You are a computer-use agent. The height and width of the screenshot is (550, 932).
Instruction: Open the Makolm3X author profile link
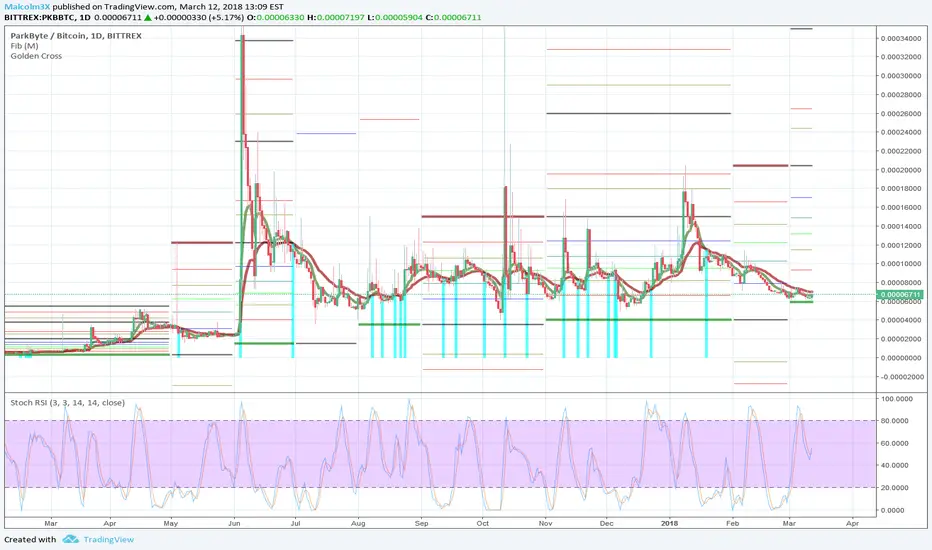coord(27,7)
